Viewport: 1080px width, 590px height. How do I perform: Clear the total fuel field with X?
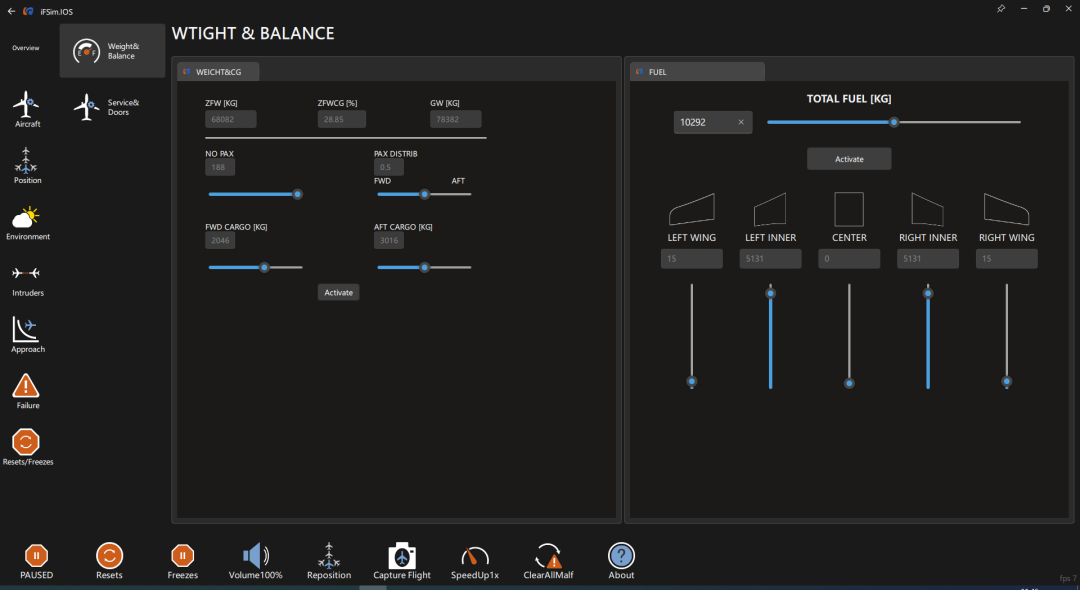click(x=741, y=123)
